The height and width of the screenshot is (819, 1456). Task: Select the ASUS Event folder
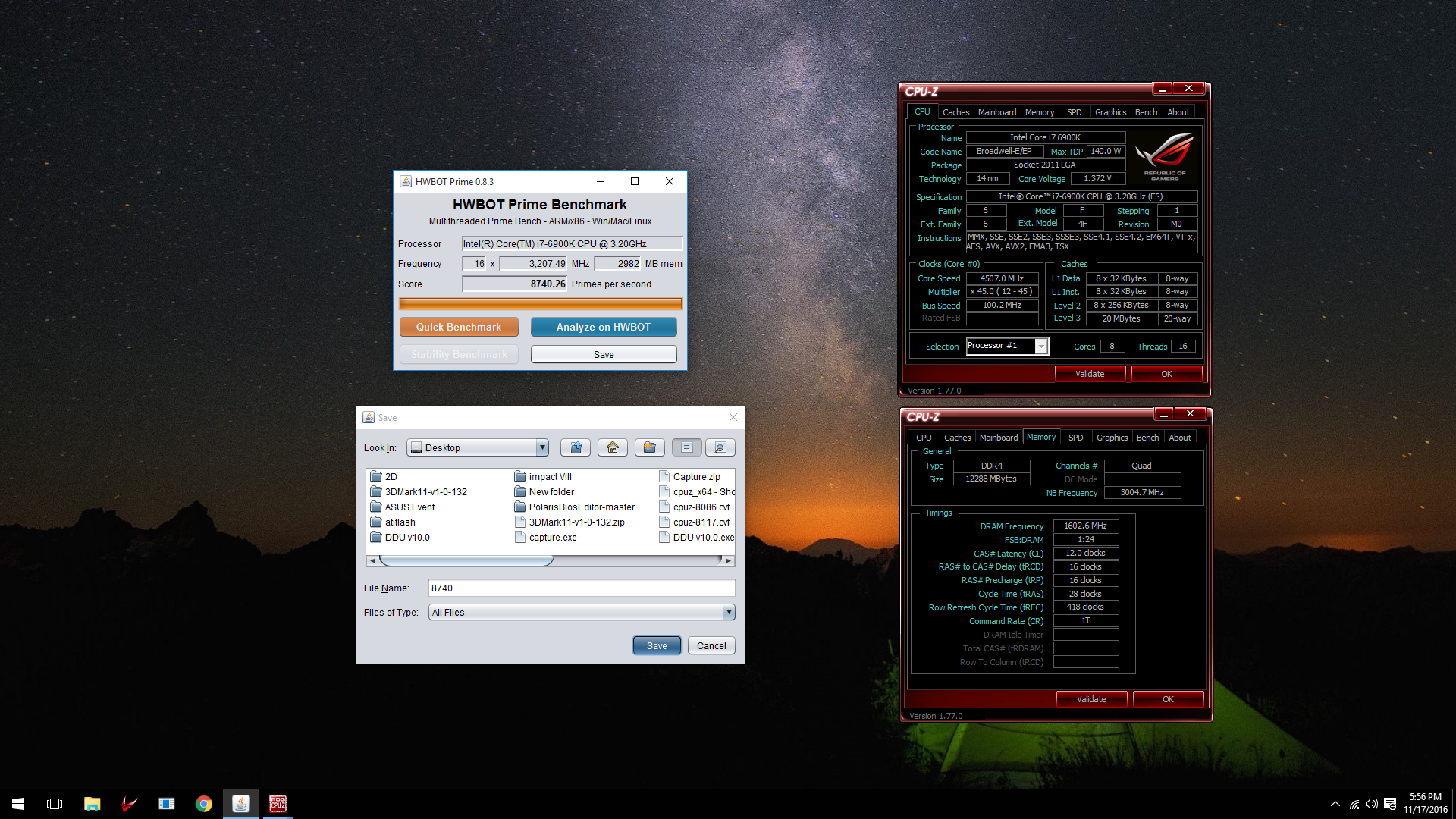click(x=403, y=507)
